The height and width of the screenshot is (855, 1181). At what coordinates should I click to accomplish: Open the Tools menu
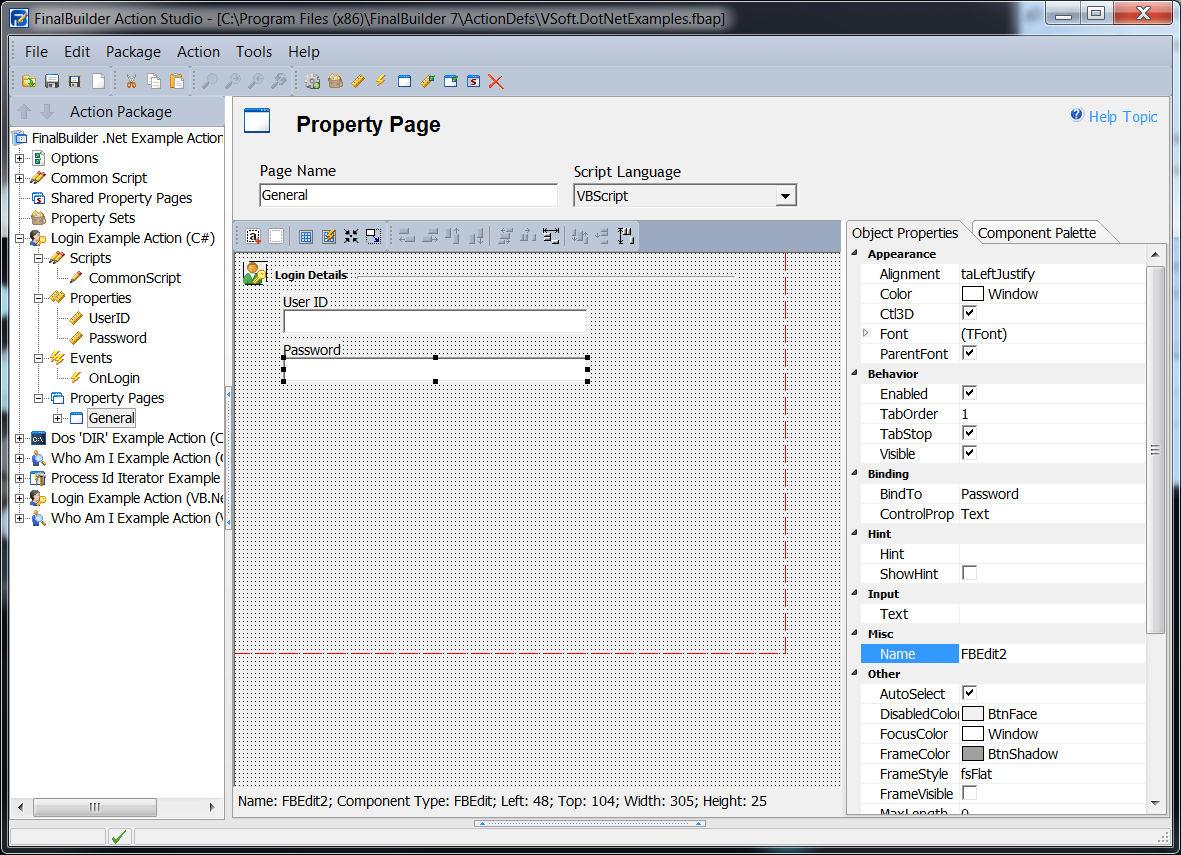click(x=254, y=52)
